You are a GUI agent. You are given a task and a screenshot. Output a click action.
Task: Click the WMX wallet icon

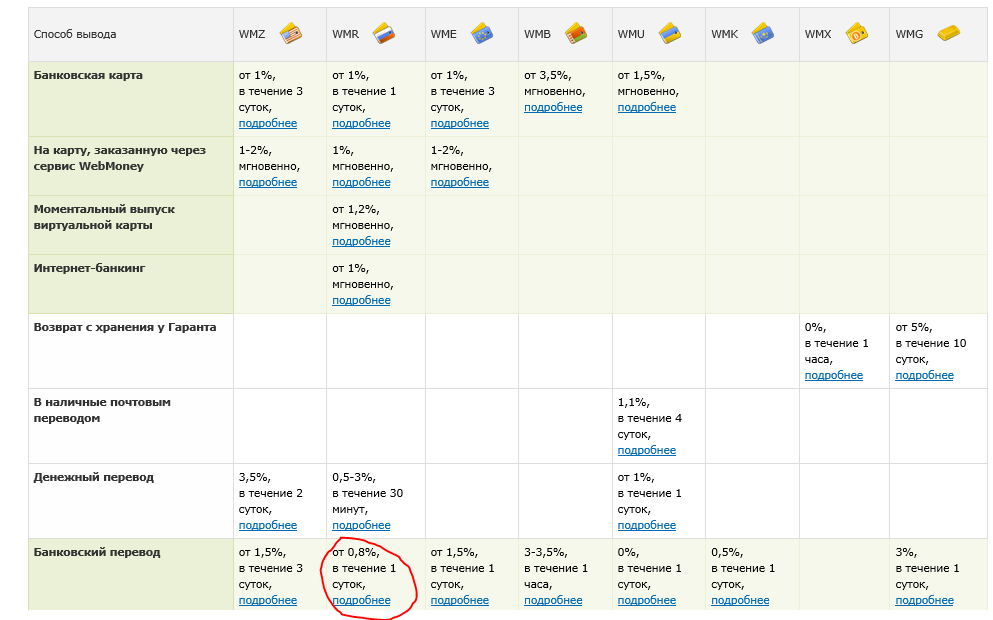(x=857, y=33)
